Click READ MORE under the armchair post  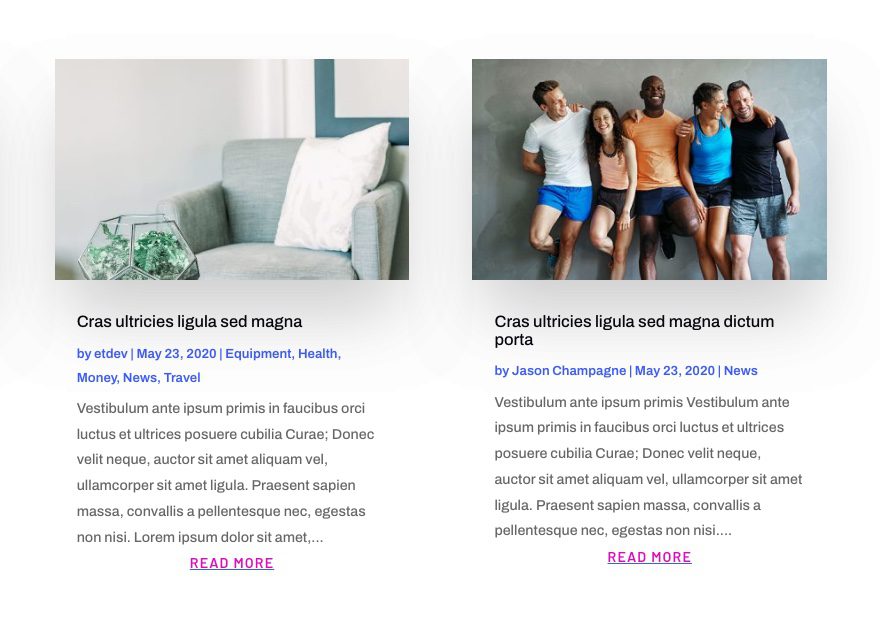pos(232,563)
